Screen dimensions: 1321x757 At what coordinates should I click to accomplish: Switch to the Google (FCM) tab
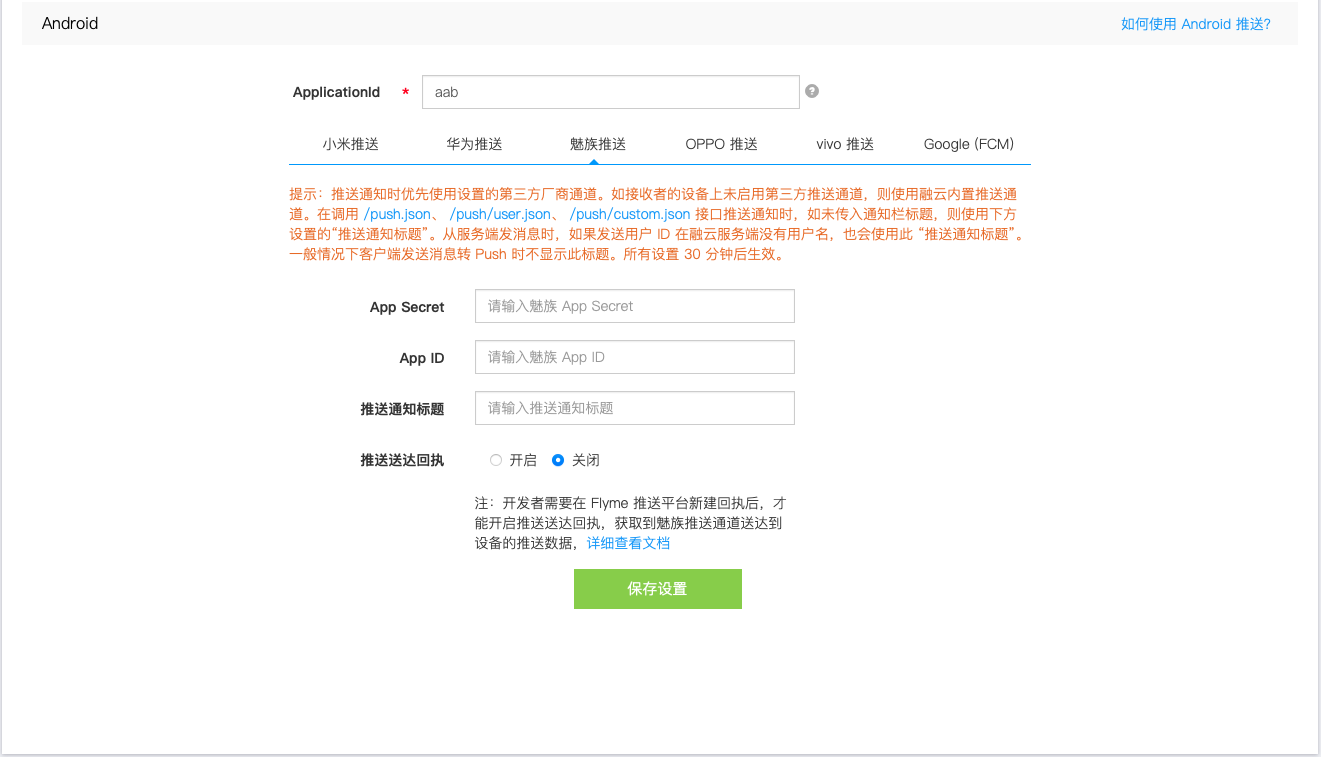coord(969,144)
